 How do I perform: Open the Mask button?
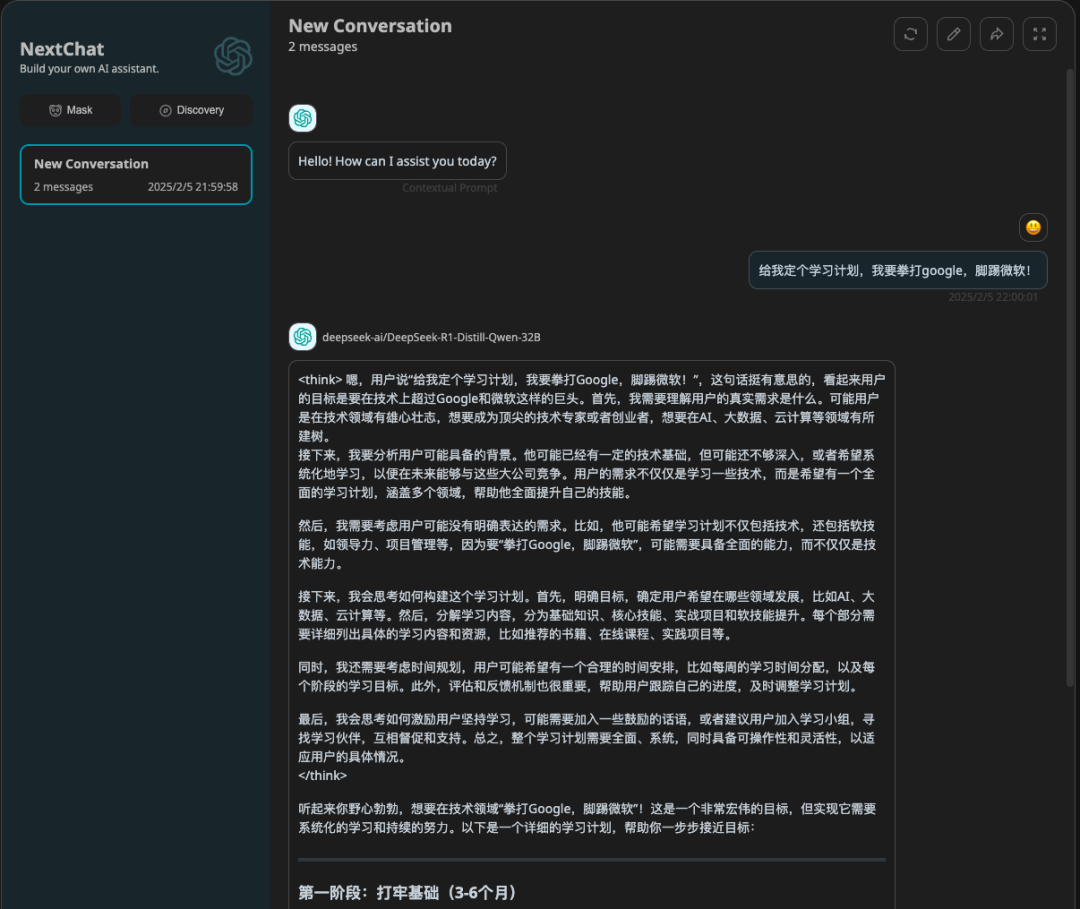pos(70,110)
